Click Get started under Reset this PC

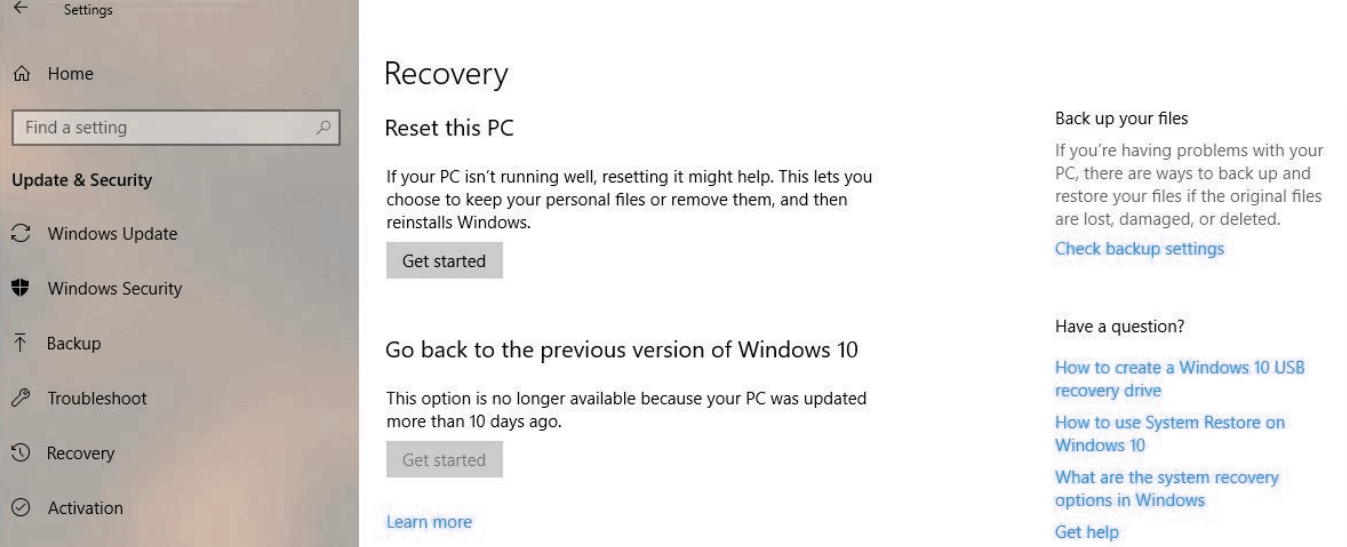[444, 261]
